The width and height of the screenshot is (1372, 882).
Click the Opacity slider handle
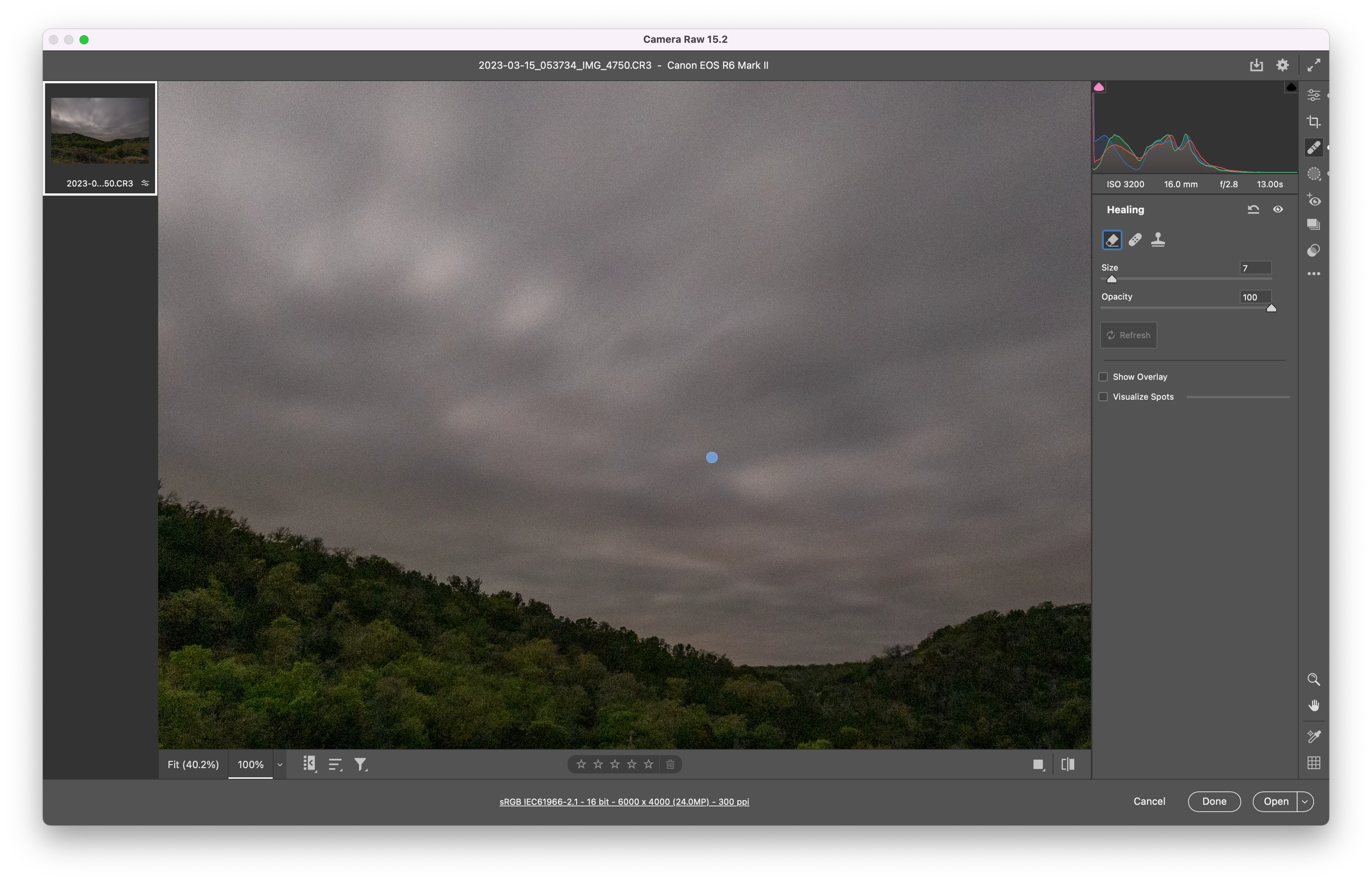tap(1271, 308)
